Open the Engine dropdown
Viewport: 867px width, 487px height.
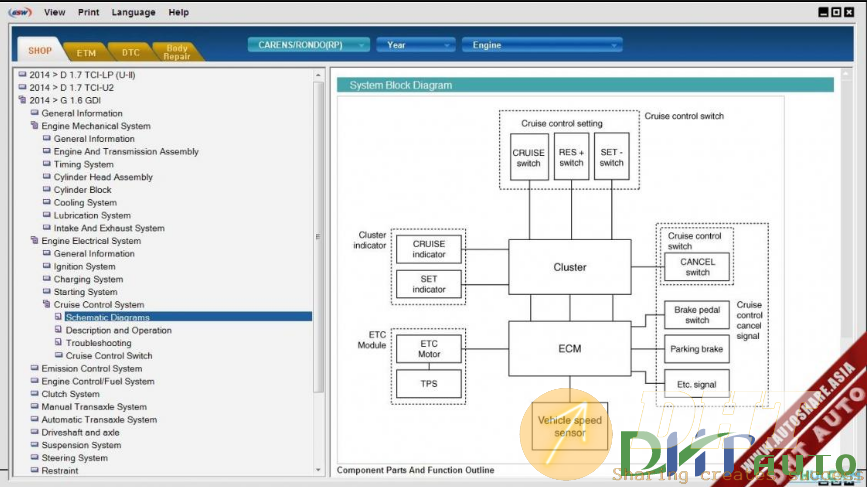click(x=541, y=45)
